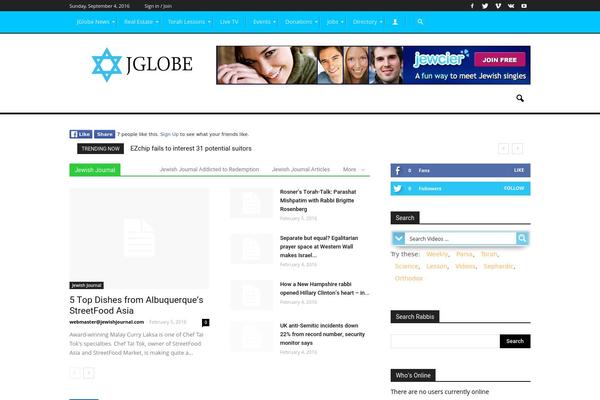Screen dimensions: 600x400
Task: Open 5 Top Dishes from Albuquerque article
Action: 136,305
